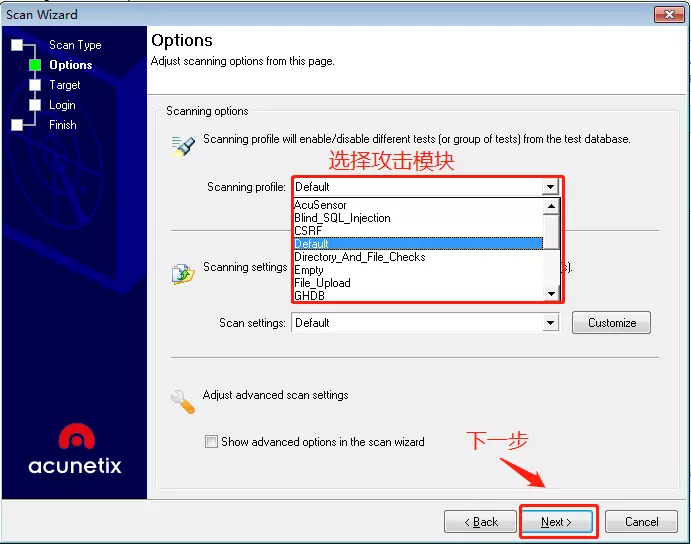691x544 pixels.
Task: Click the advanced settings wrench icon
Action: tap(183, 402)
